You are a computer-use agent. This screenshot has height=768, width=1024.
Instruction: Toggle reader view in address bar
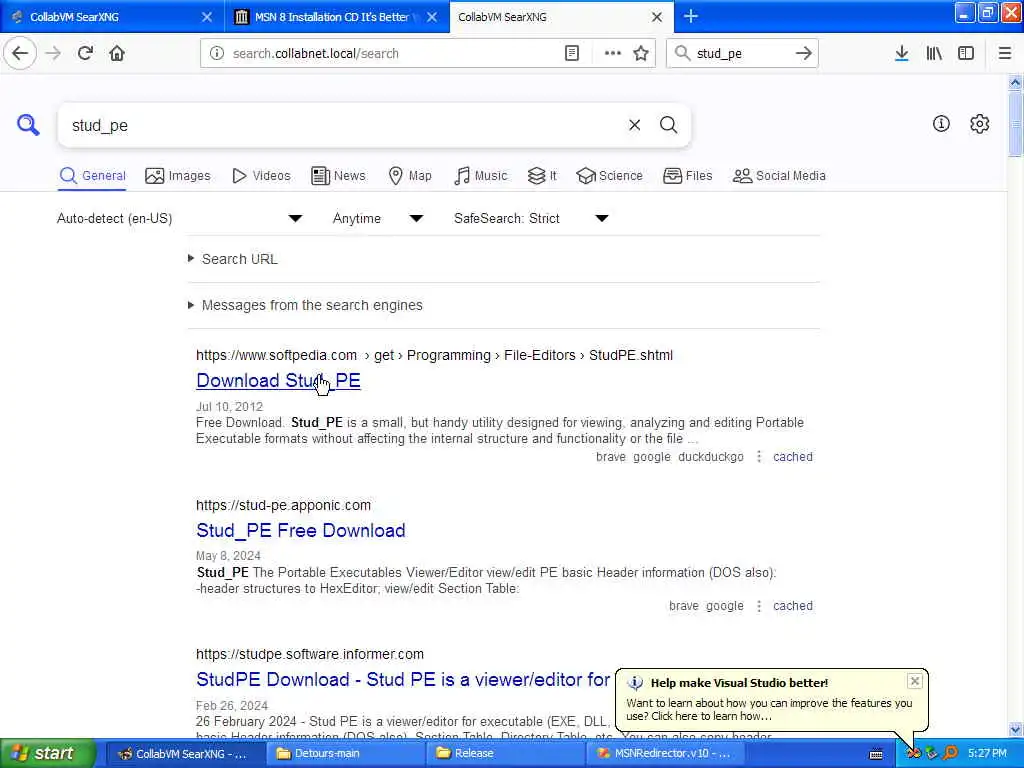572,53
